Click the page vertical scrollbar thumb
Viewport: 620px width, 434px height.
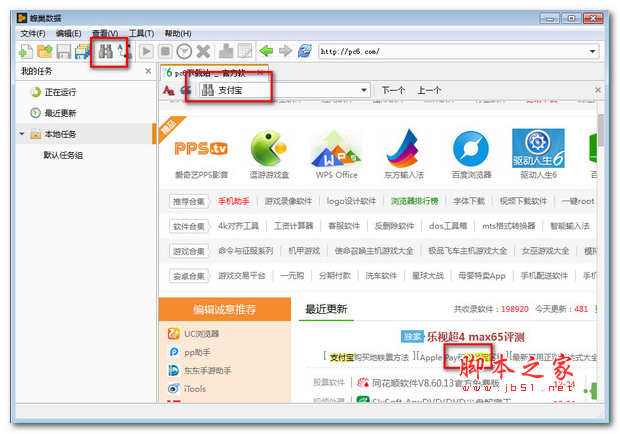point(601,130)
